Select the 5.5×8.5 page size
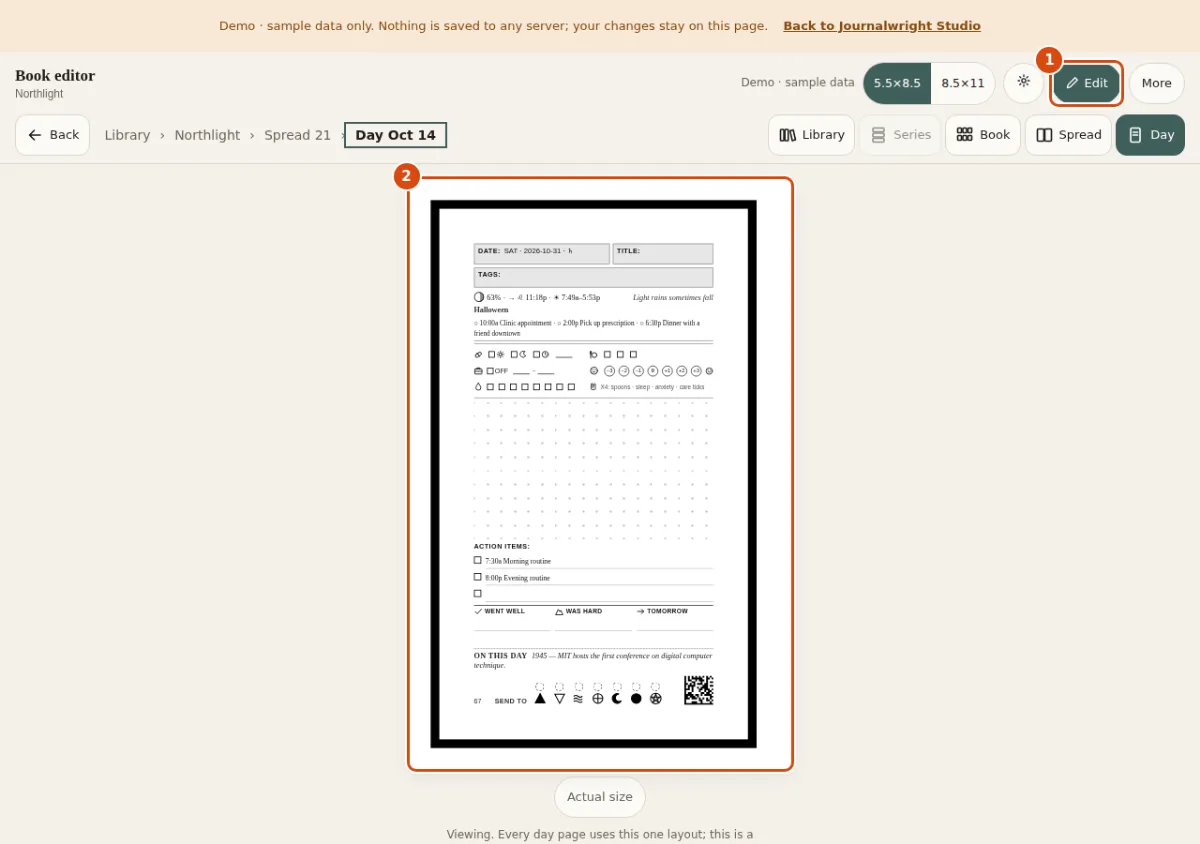 pos(897,83)
